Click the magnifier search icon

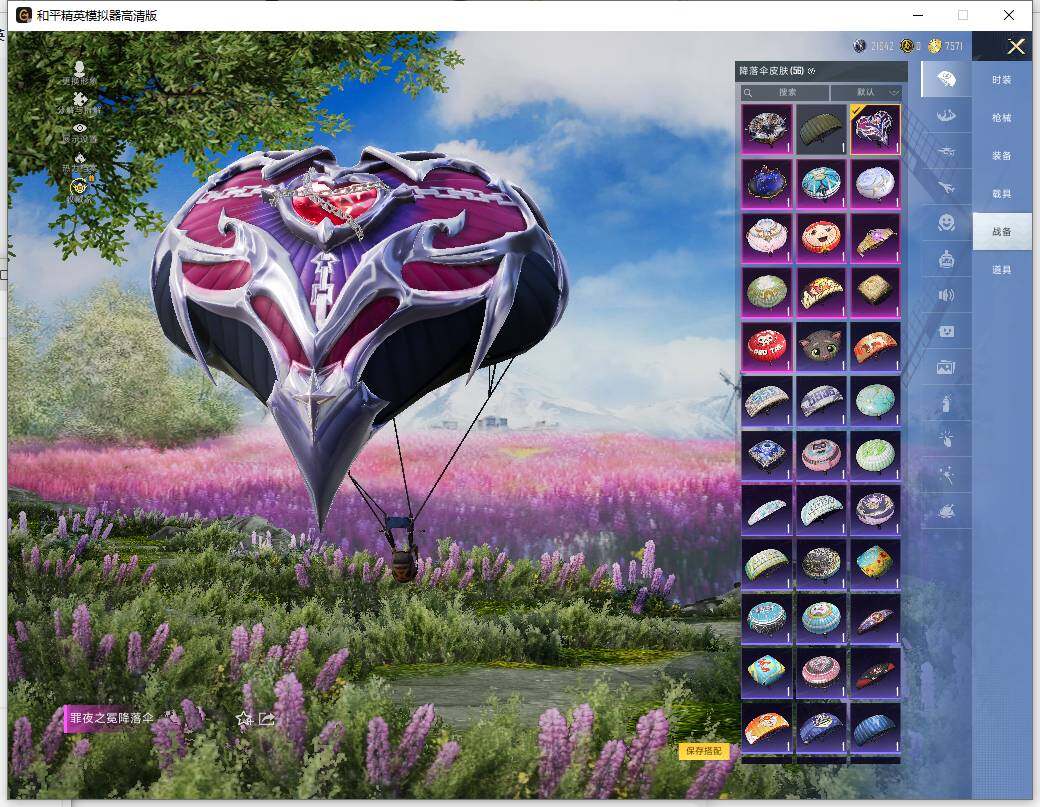point(748,93)
